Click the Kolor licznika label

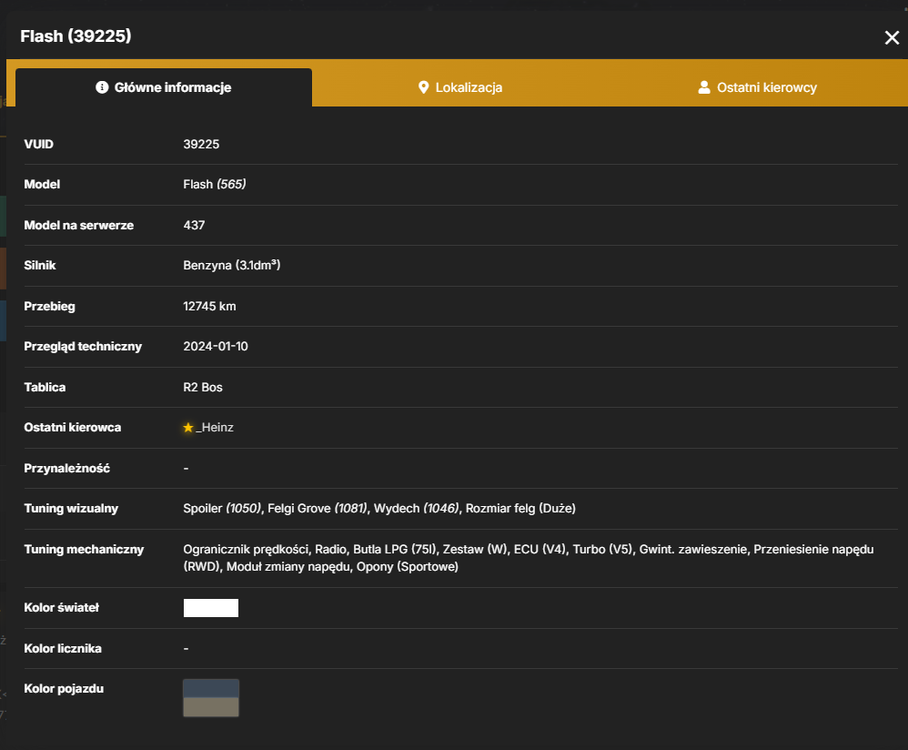(63, 649)
